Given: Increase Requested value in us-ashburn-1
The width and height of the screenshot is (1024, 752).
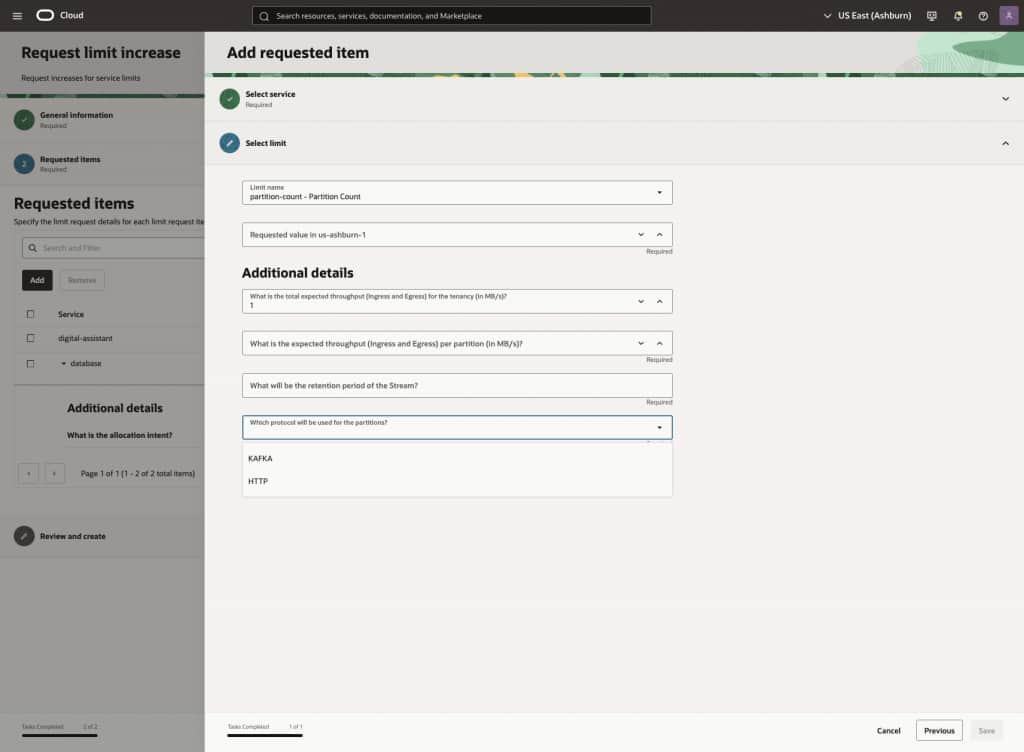Looking at the screenshot, I should point(660,234).
